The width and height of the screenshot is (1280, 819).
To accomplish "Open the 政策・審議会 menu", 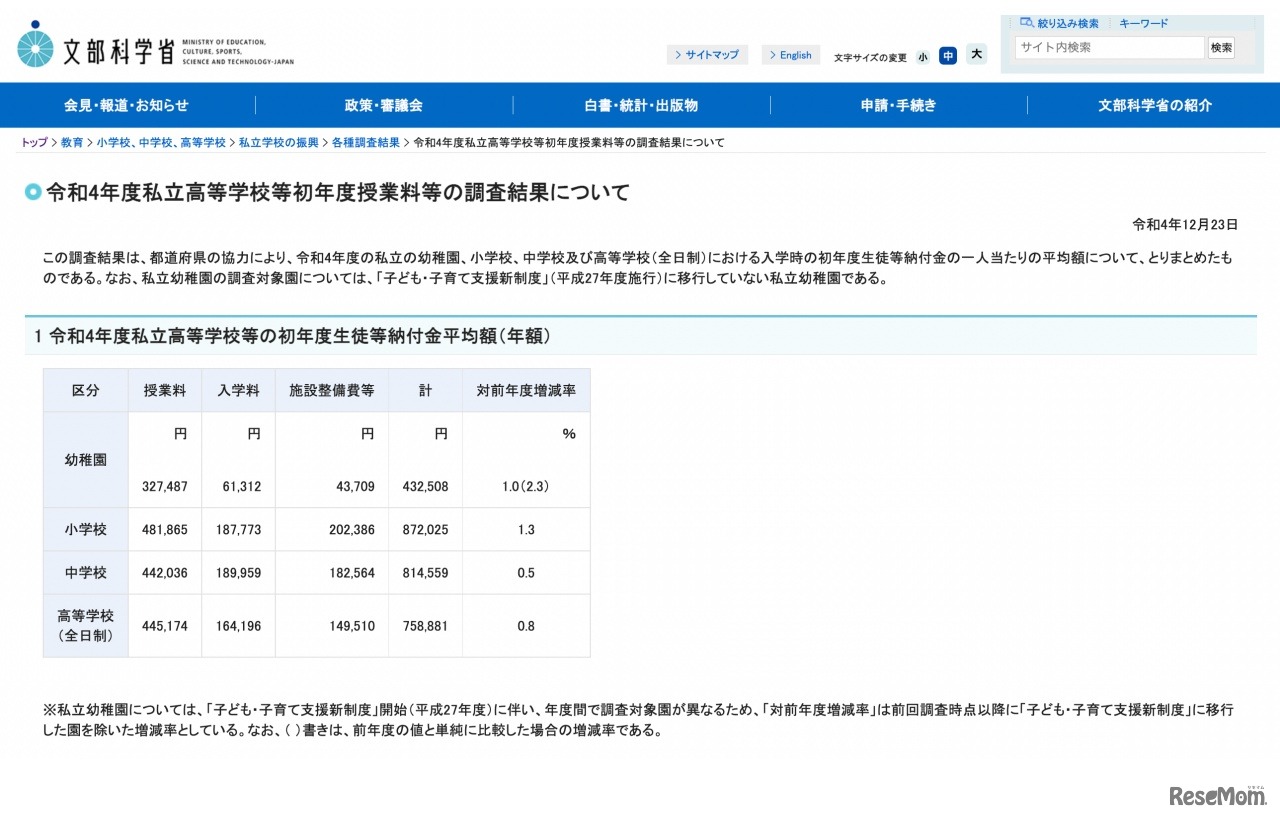I will click(x=383, y=105).
